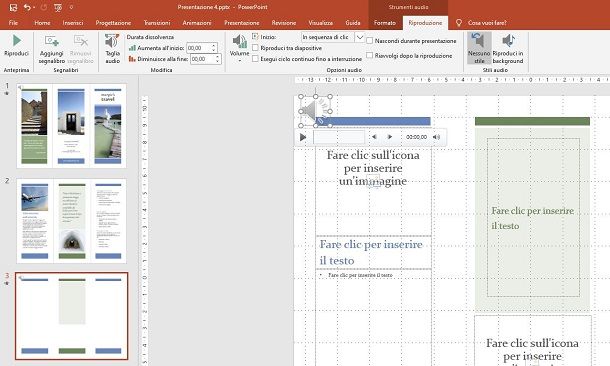Click Aggiungi segnalibro icon
The image size is (610, 366).
click(x=51, y=40)
